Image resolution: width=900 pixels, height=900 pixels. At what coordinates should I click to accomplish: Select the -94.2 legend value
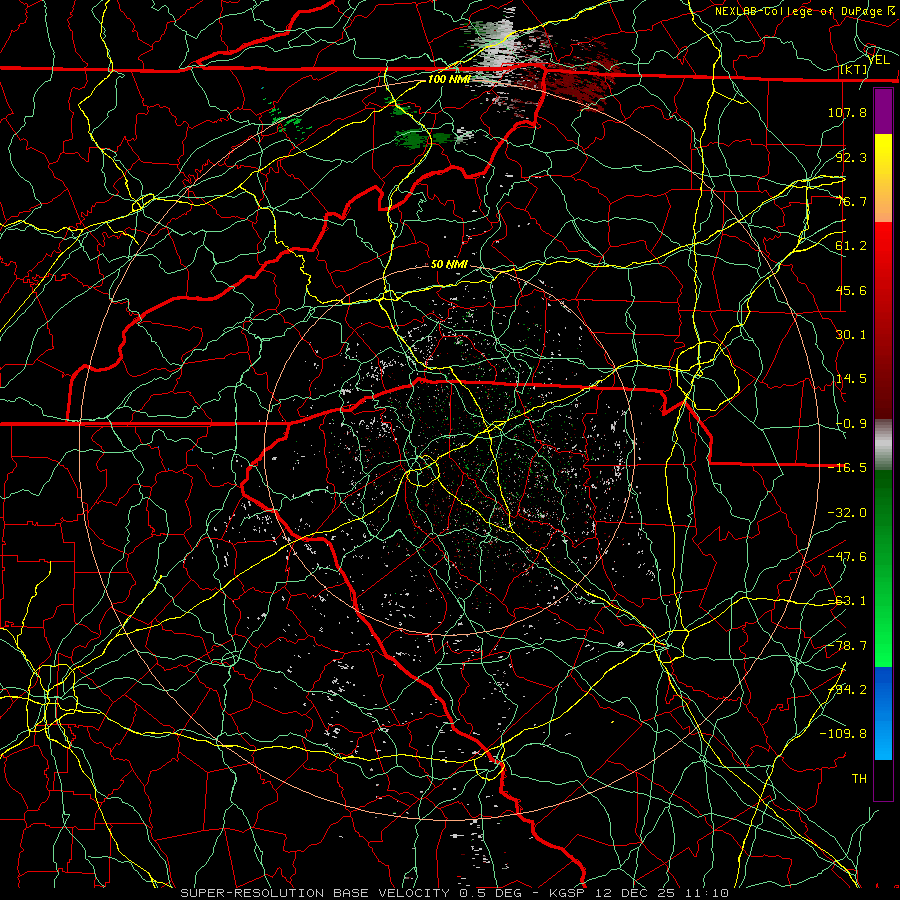tap(847, 690)
